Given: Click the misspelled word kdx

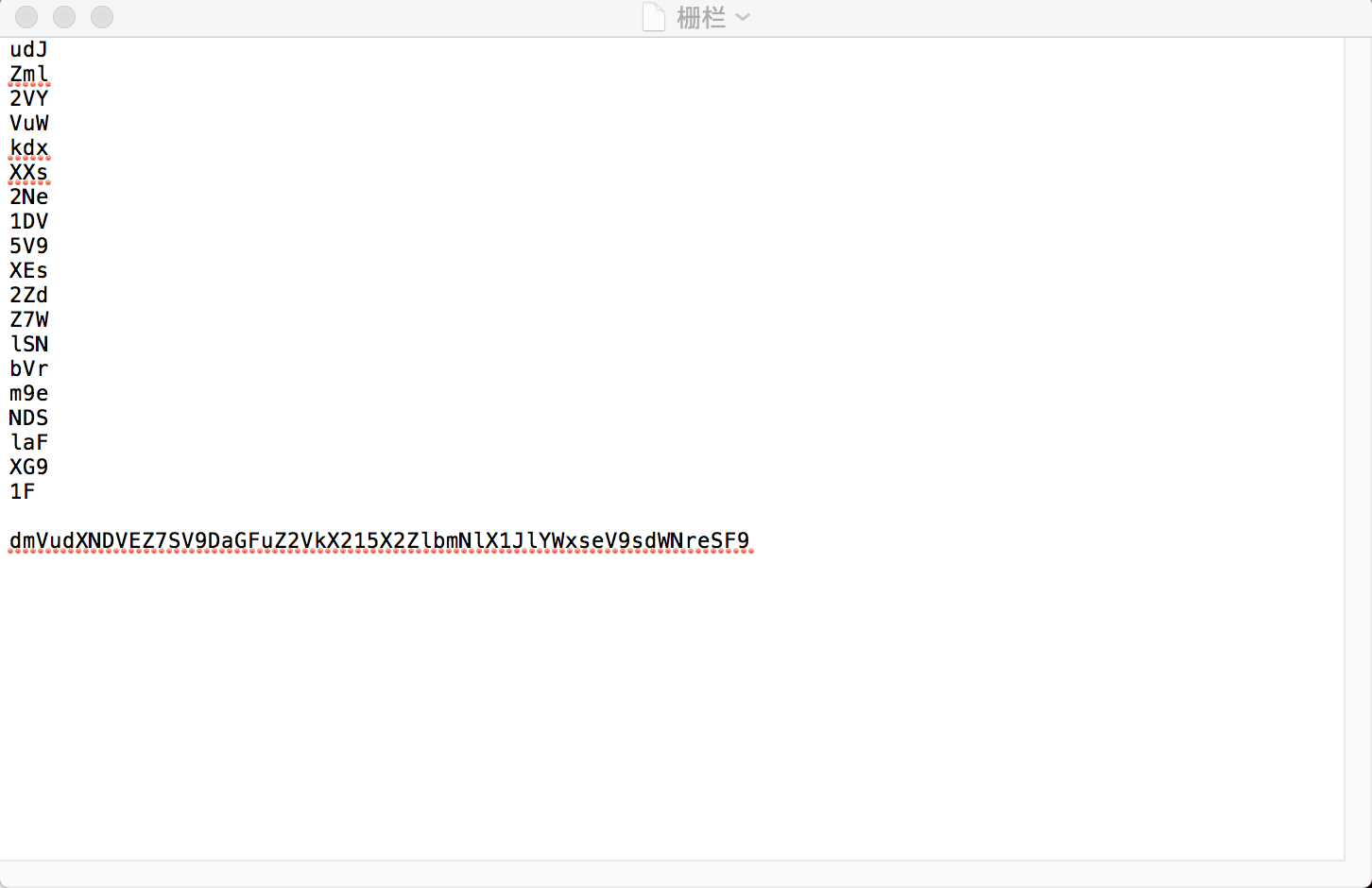Looking at the screenshot, I should tap(28, 147).
